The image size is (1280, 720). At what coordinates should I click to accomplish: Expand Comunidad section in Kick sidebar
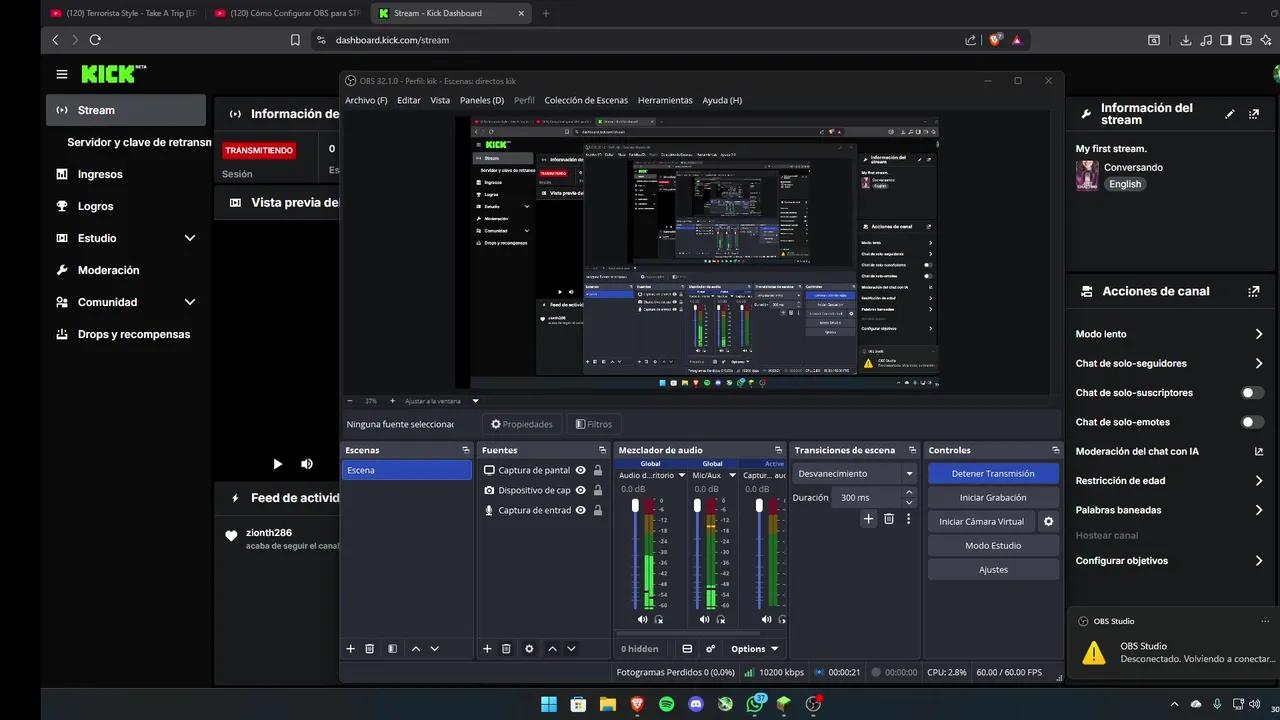coord(190,302)
